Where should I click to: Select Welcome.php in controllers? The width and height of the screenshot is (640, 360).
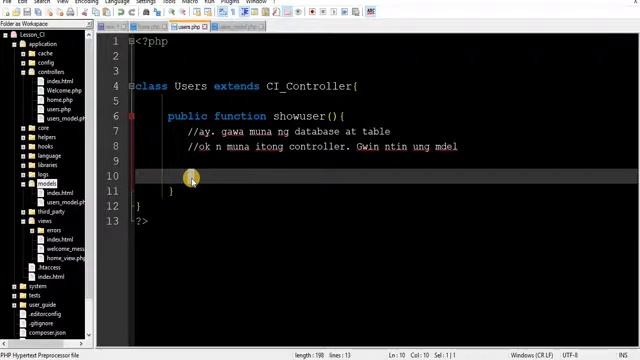point(64,91)
